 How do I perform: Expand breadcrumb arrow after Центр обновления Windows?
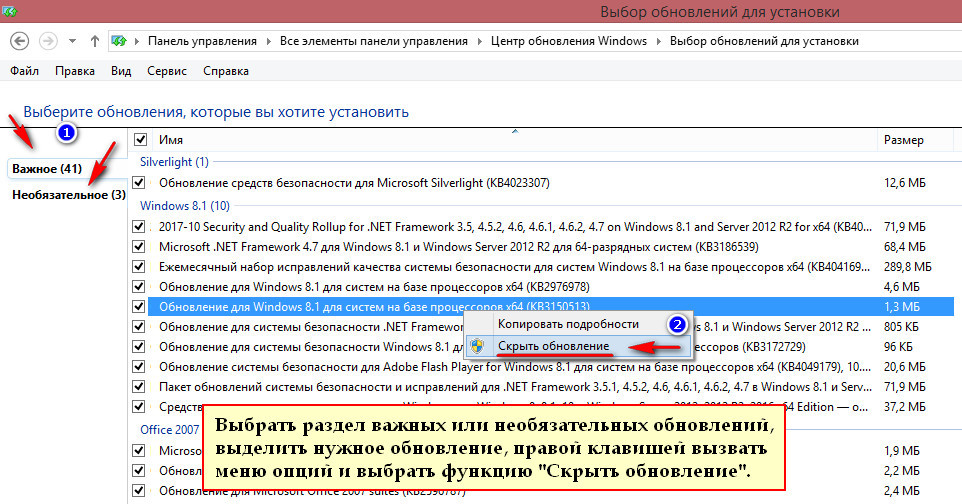coord(658,41)
